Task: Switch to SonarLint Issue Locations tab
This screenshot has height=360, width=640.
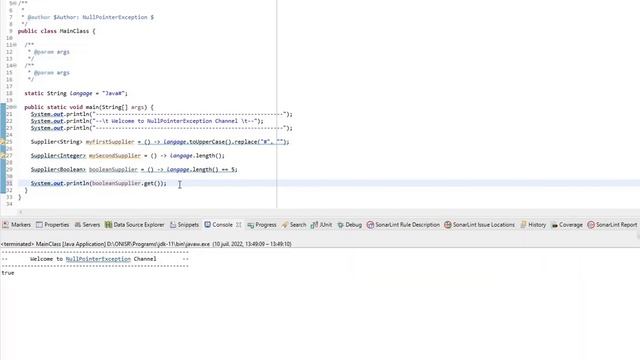Action: (480, 224)
